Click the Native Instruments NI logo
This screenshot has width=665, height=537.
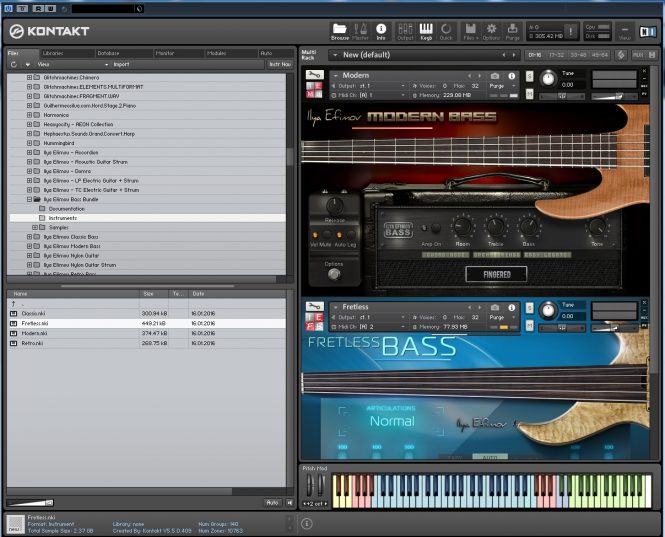pos(648,31)
